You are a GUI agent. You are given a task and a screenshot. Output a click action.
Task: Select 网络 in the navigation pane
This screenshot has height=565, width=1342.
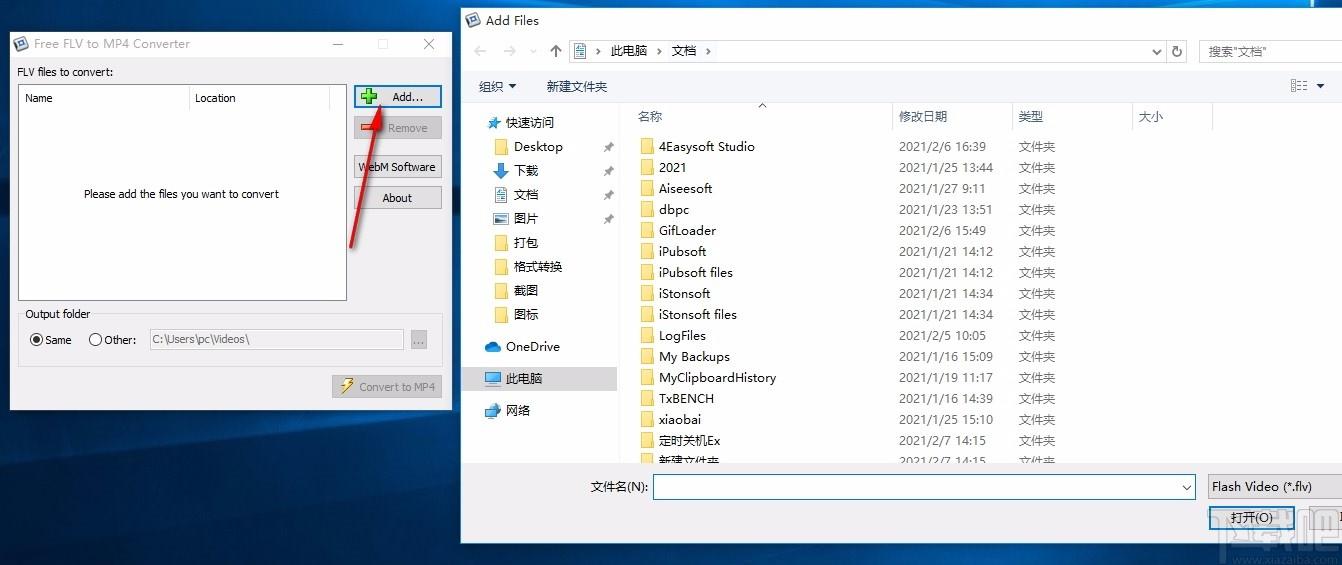518,411
